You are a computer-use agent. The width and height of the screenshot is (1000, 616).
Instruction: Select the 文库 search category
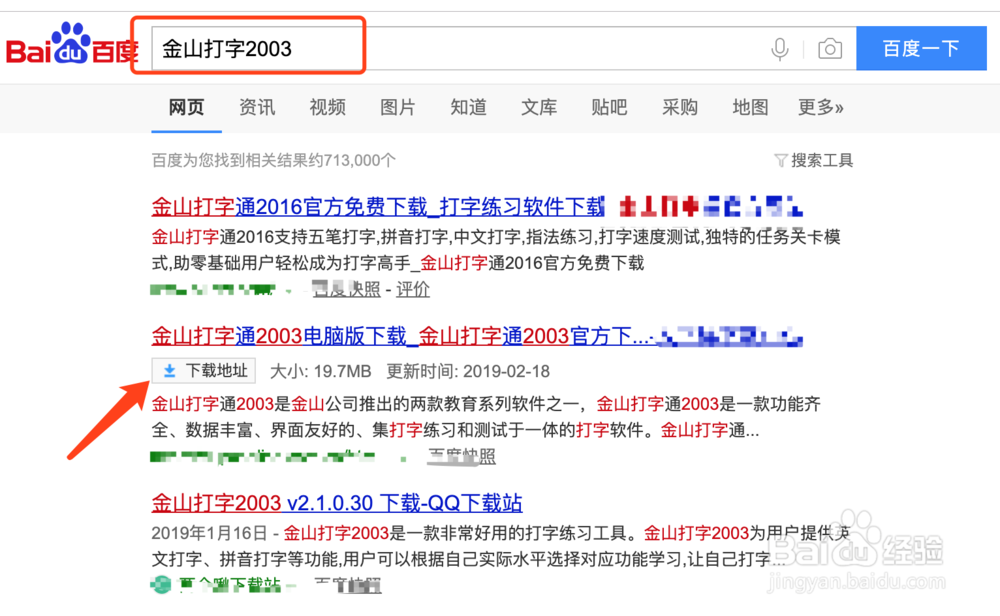[539, 107]
